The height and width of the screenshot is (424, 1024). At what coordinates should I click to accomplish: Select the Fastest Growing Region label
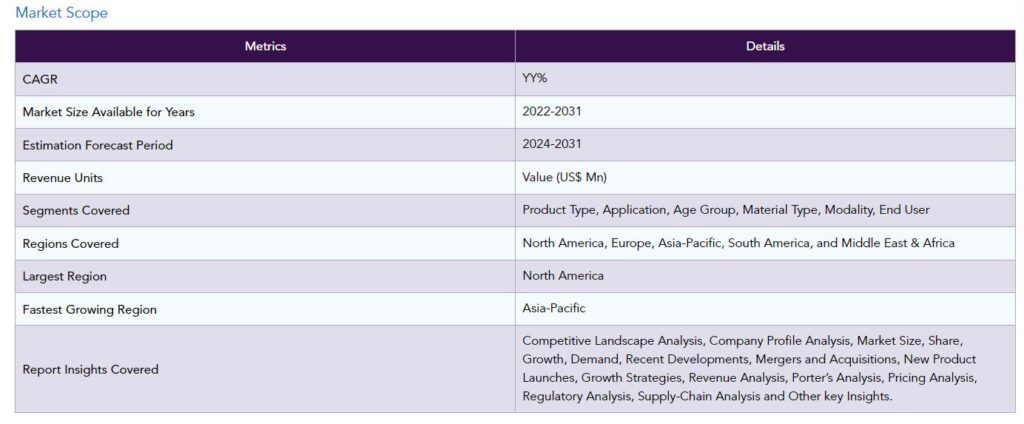click(89, 310)
